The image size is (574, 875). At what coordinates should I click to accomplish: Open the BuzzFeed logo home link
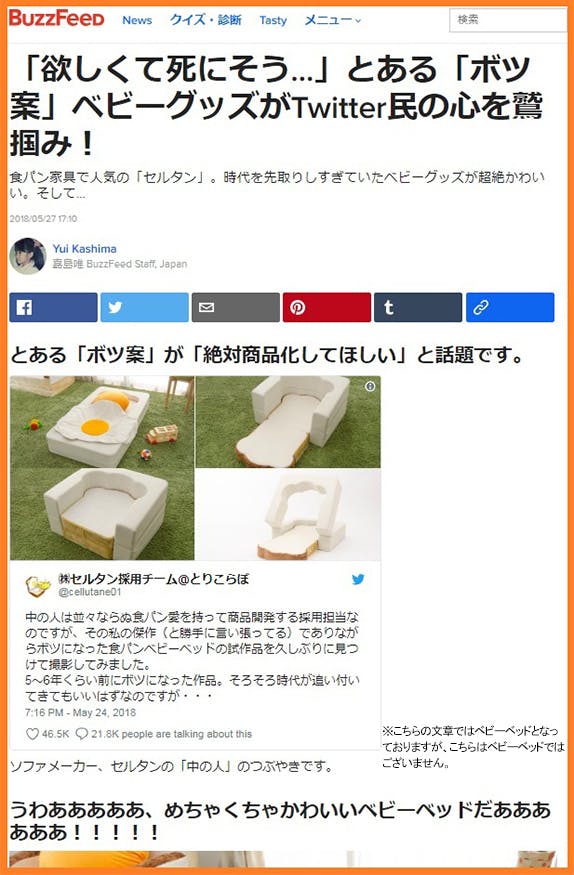click(56, 18)
